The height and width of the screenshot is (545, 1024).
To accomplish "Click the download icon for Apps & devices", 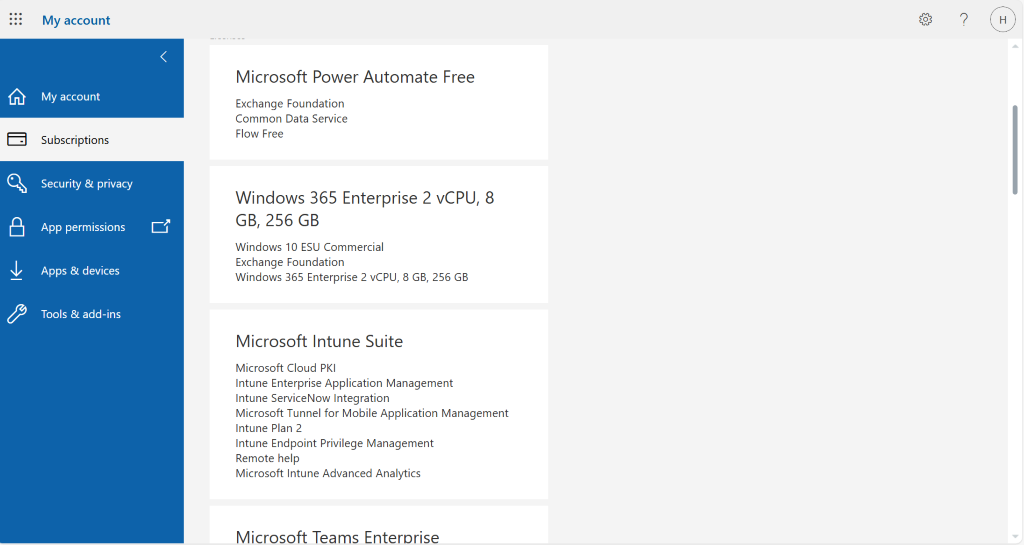I will (16, 271).
